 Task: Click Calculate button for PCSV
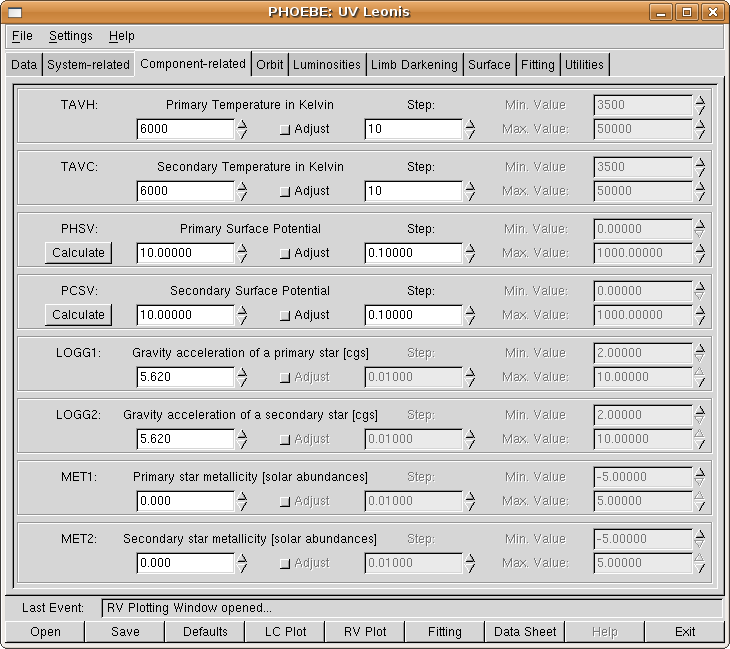click(78, 315)
